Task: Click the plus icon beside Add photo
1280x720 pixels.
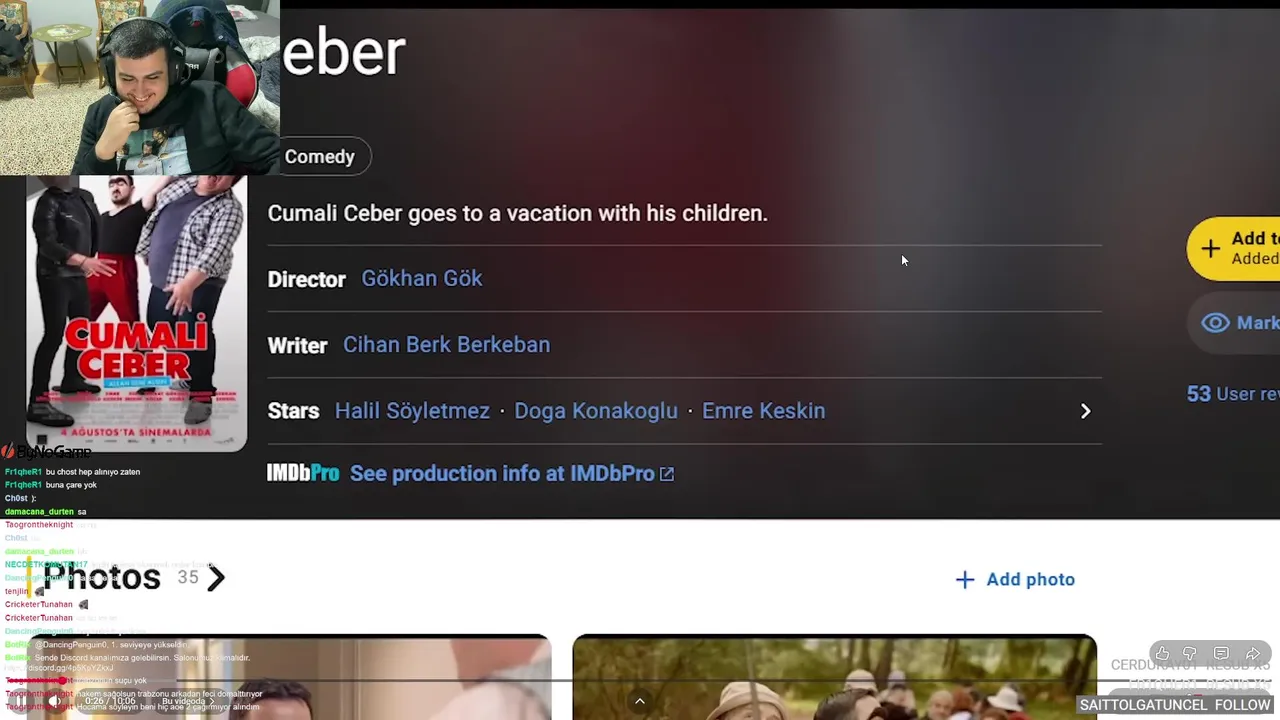Action: tap(965, 580)
